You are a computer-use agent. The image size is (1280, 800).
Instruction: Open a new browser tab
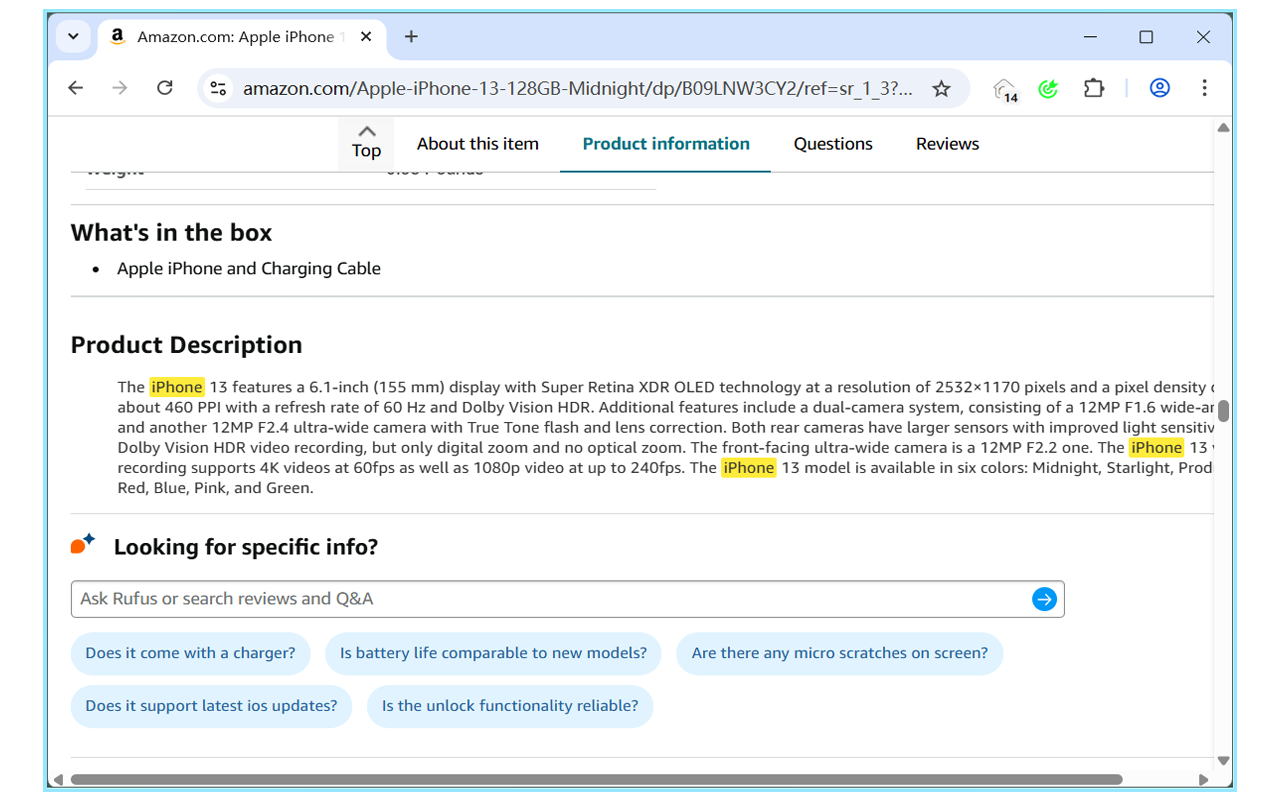(x=411, y=37)
